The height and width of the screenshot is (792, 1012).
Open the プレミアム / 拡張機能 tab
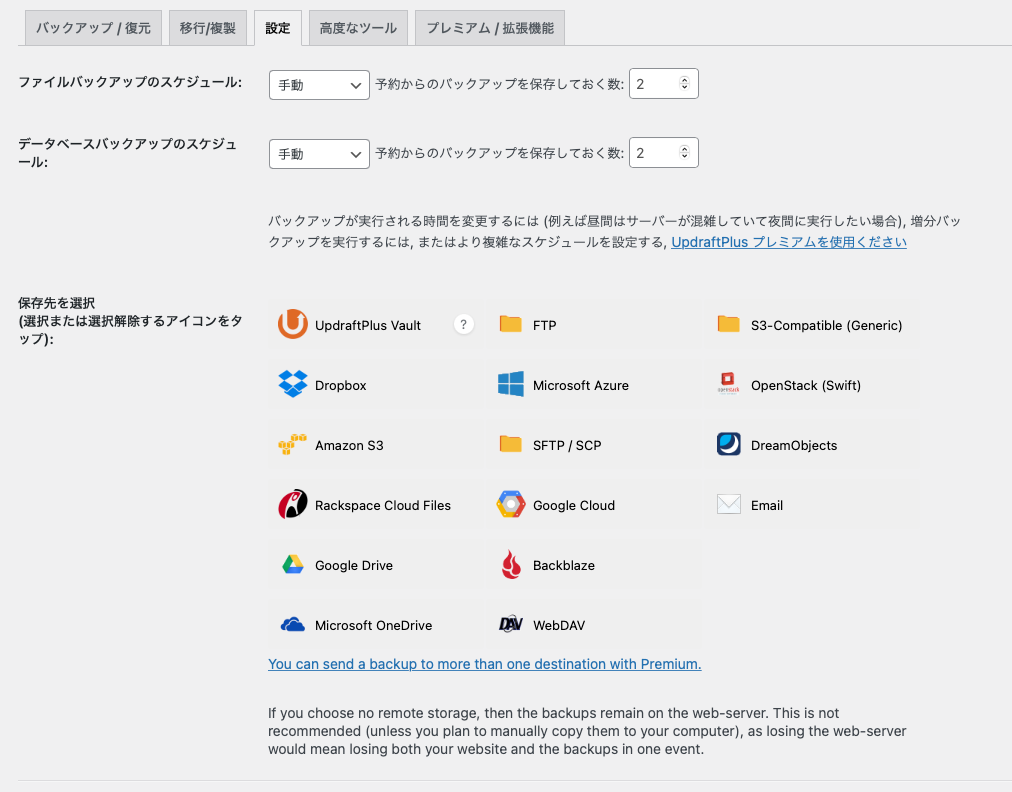point(490,28)
